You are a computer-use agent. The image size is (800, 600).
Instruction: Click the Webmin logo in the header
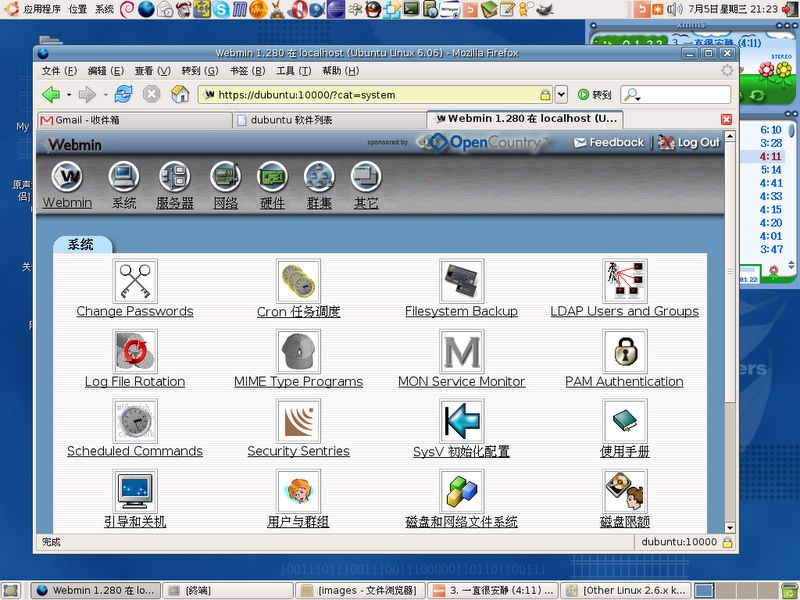(74, 145)
